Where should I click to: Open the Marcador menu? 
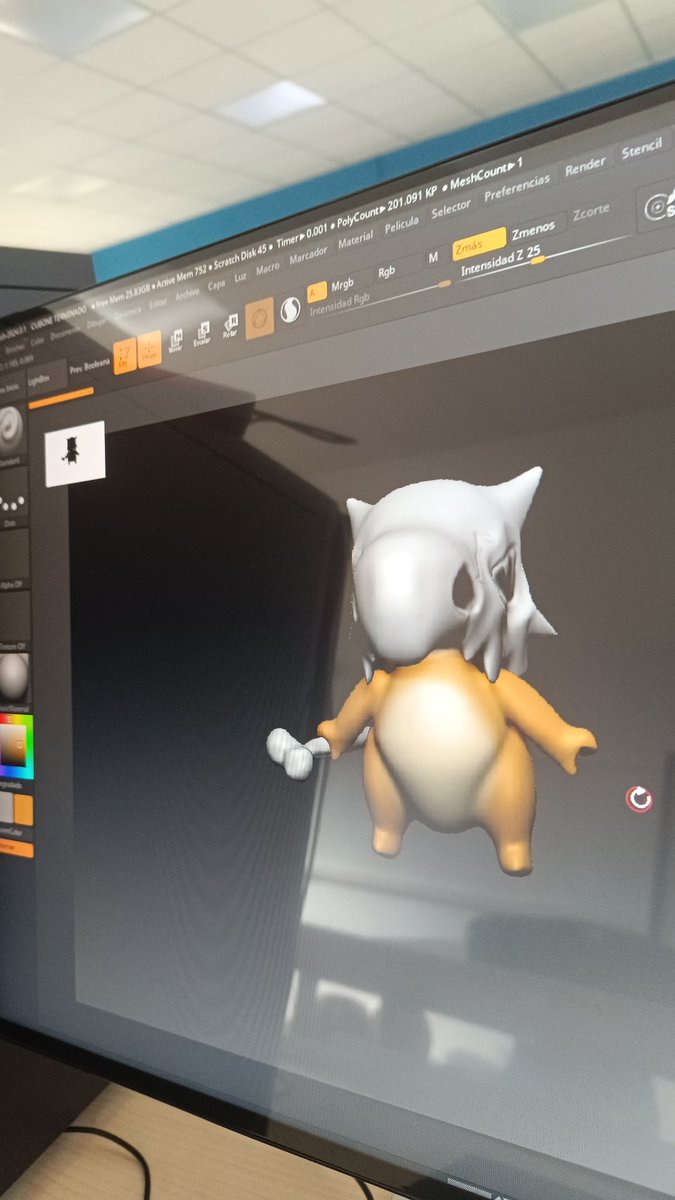308,257
